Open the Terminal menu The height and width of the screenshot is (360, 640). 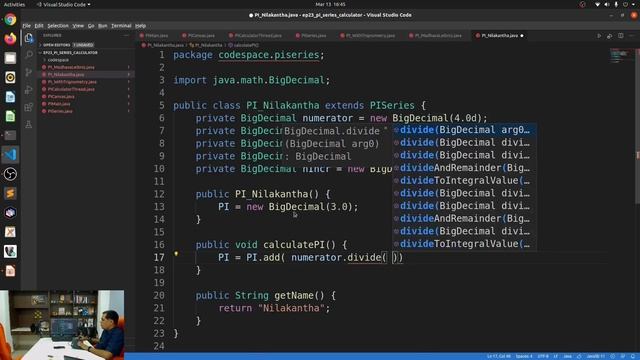(x=121, y=26)
